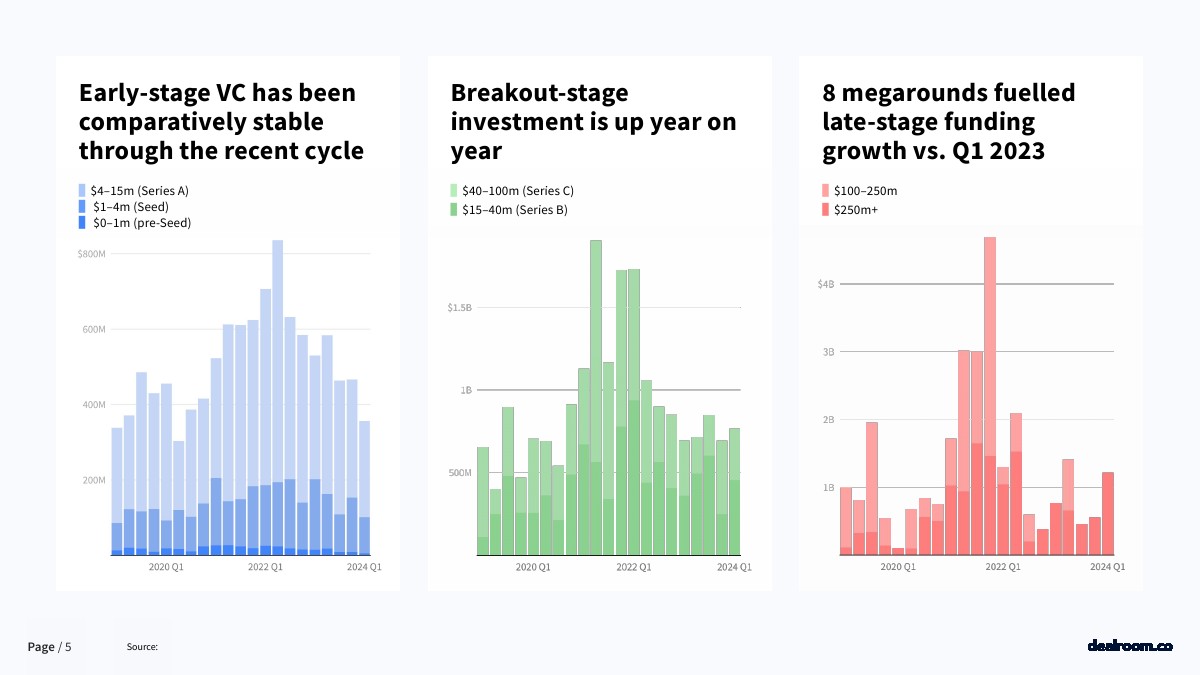Click the $100–250m legend color swatch

[x=826, y=190]
